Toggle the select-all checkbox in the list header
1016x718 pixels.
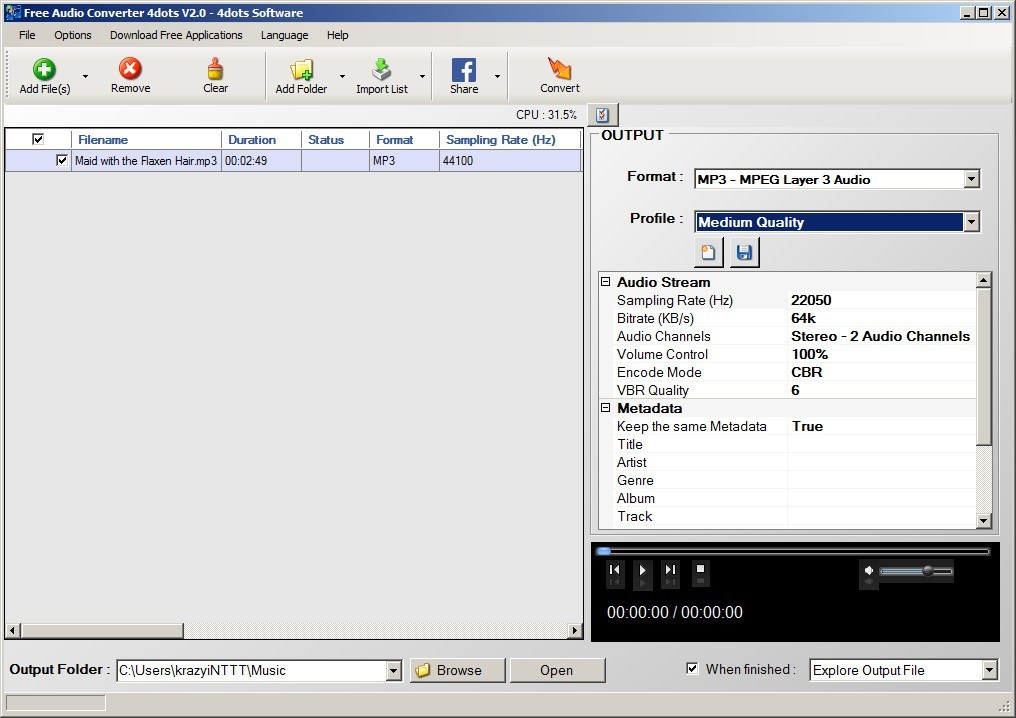pos(39,139)
